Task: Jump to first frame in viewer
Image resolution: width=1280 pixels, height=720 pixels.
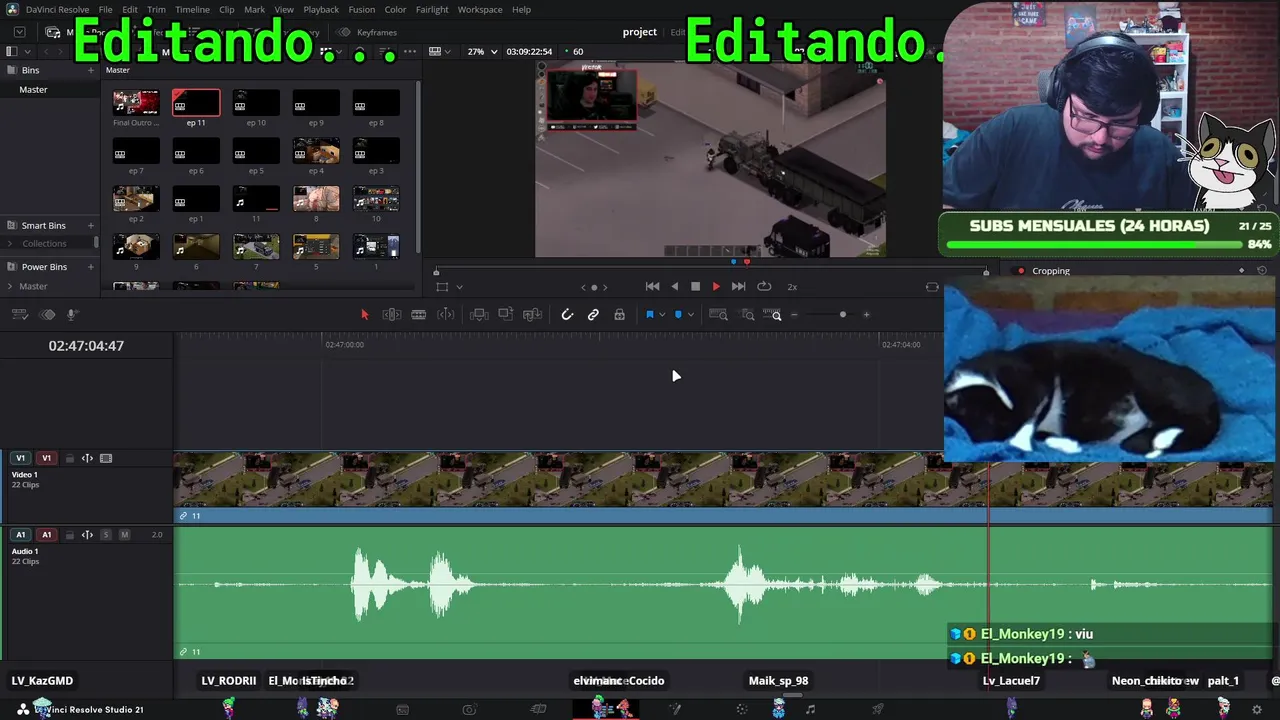Action: tap(652, 287)
